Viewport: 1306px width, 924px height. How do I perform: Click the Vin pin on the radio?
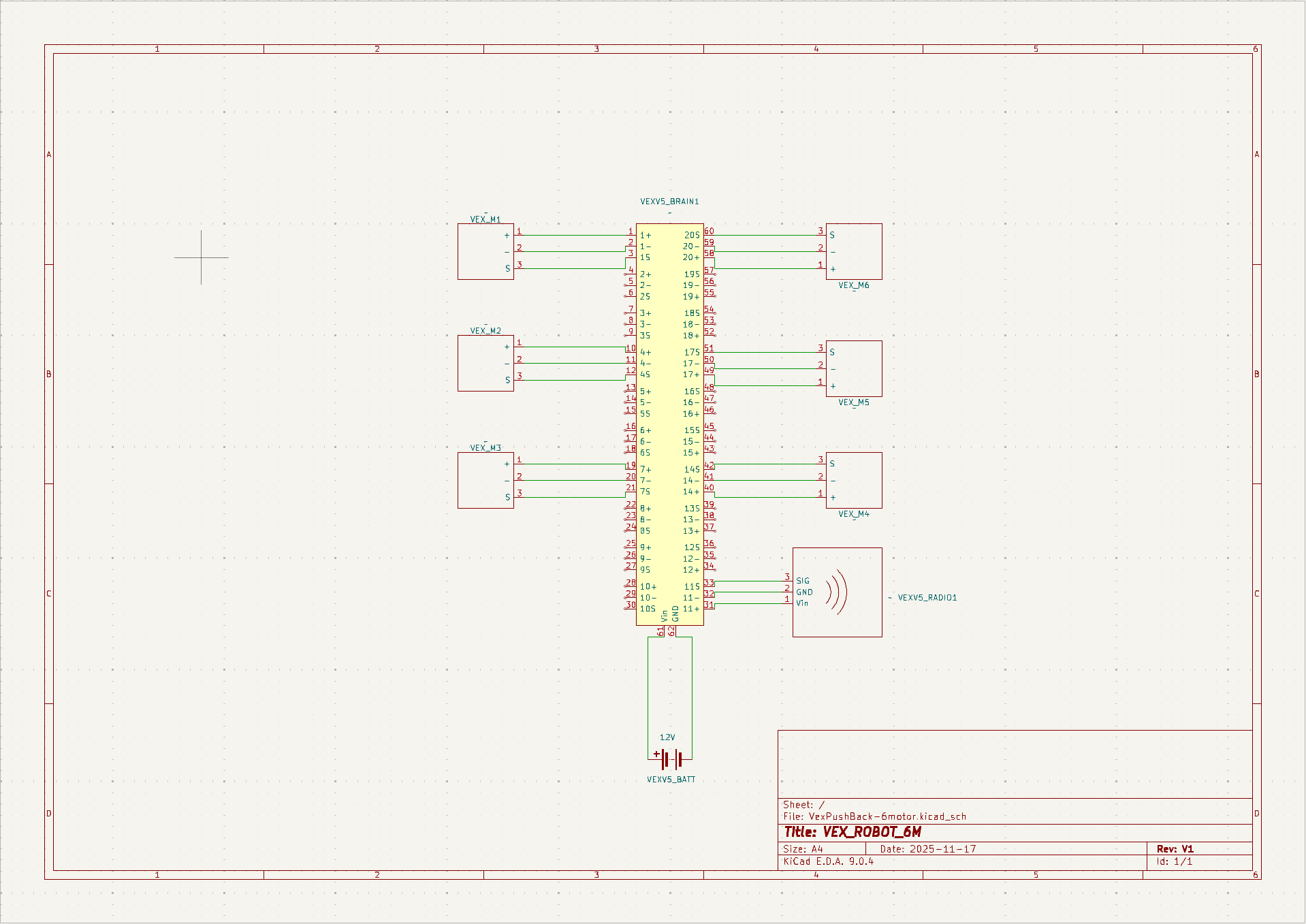pos(803,603)
